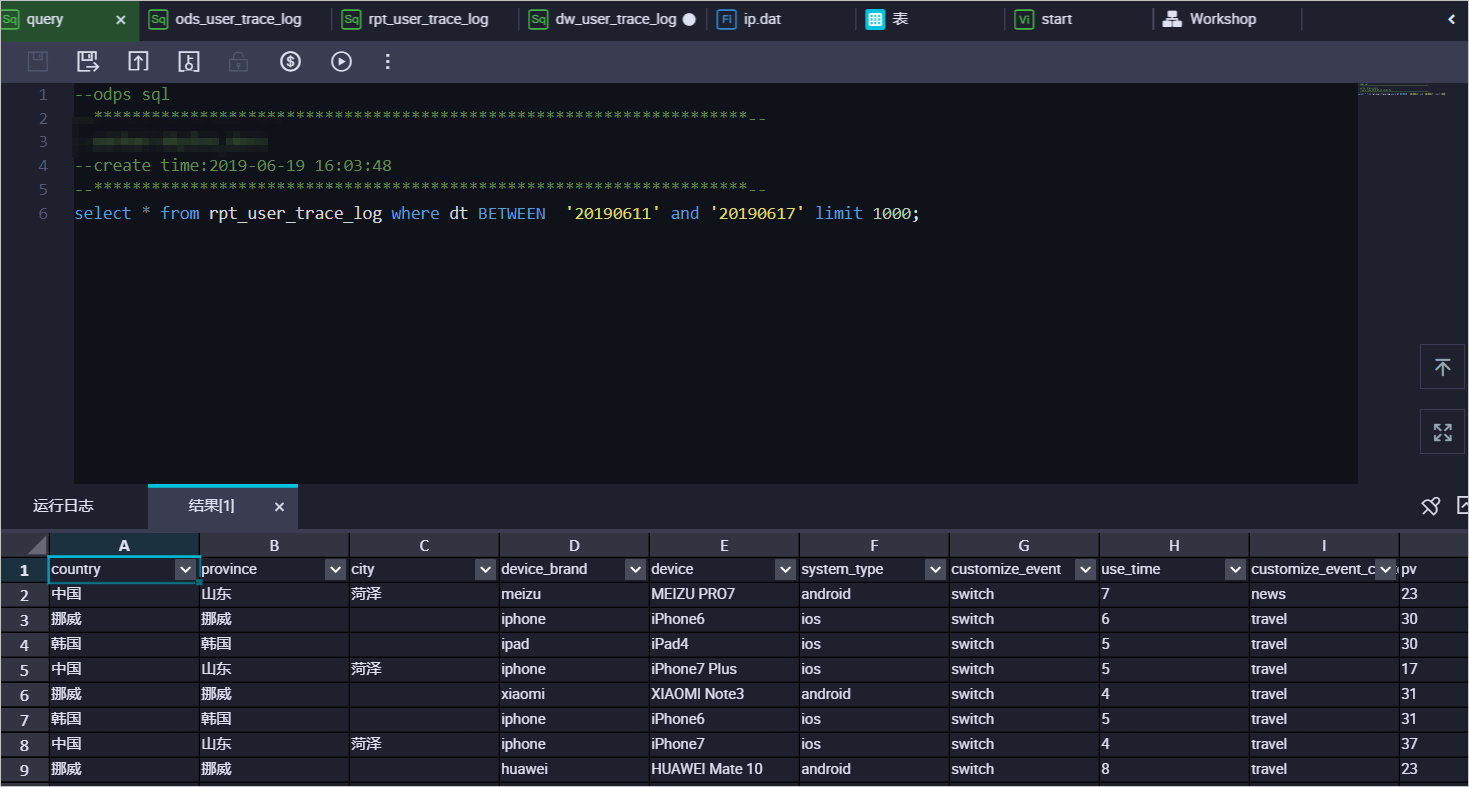Run the SQL query with play icon

click(341, 62)
